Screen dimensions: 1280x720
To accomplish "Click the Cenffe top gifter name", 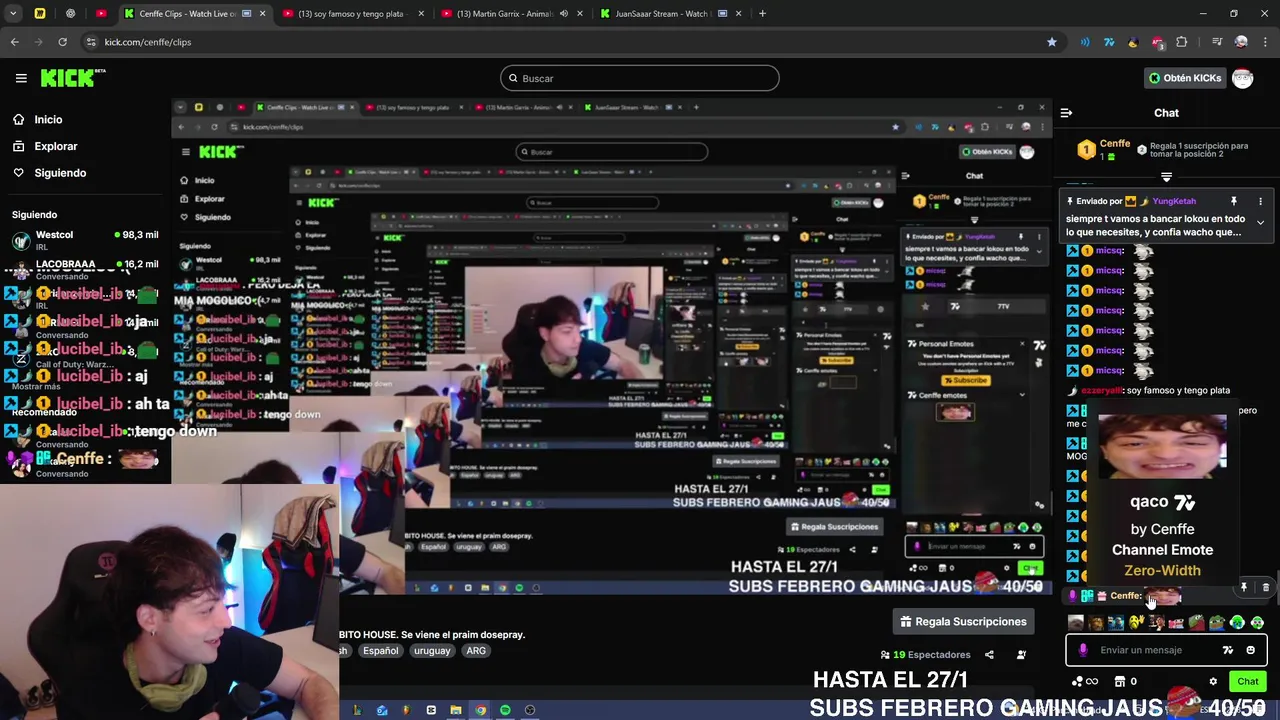I will [x=1114, y=144].
